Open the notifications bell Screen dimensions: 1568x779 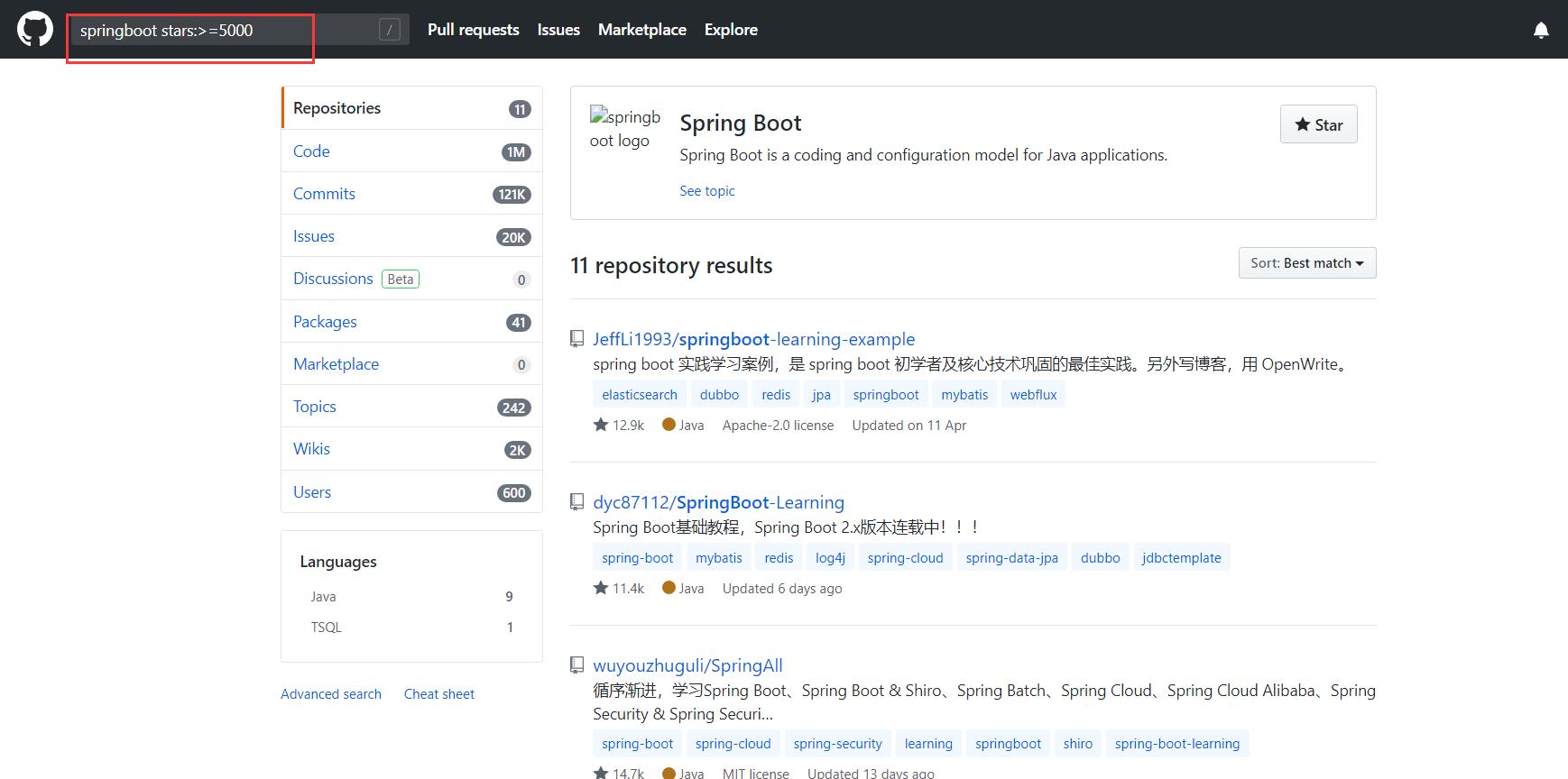coord(1541,31)
